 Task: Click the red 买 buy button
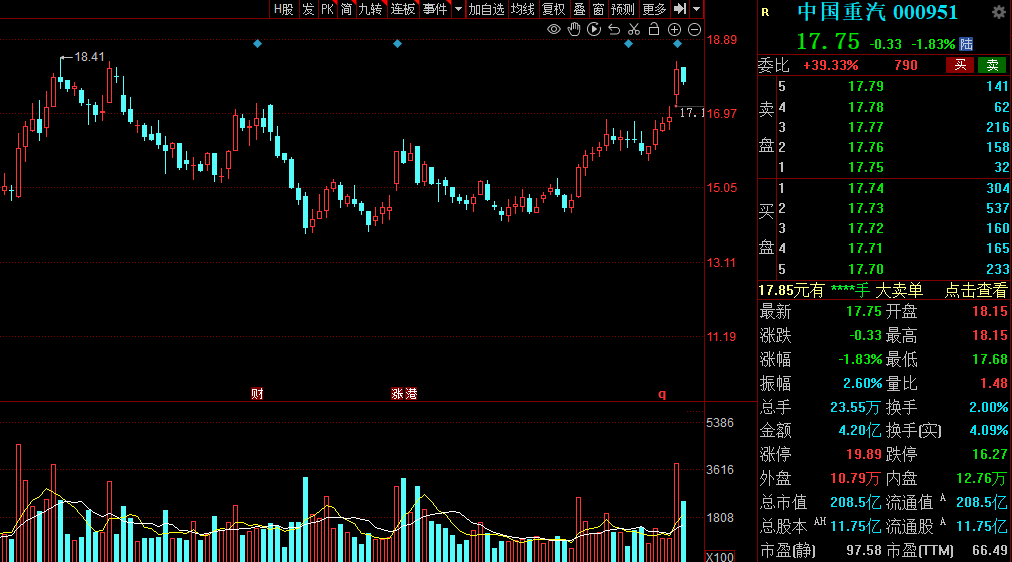click(960, 65)
